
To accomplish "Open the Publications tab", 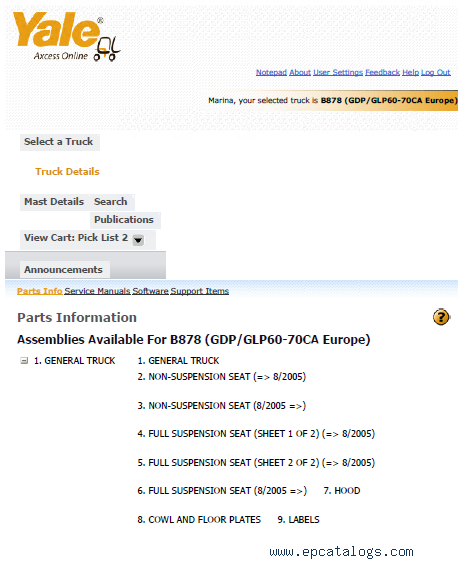I will pyautogui.click(x=124, y=220).
